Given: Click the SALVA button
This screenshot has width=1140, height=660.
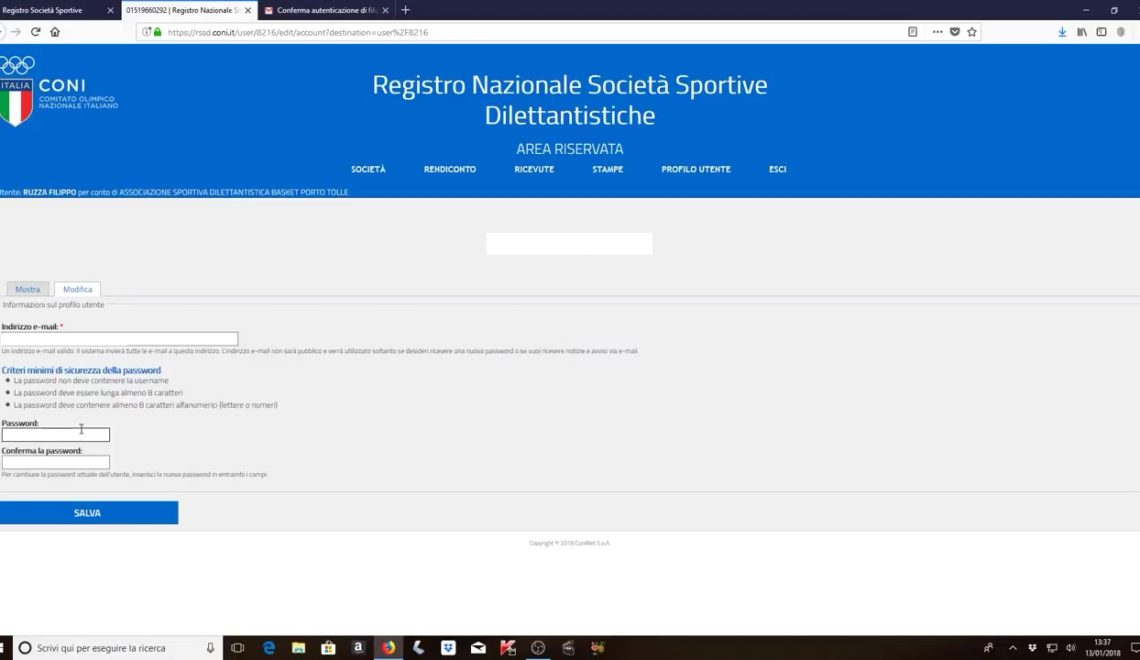Looking at the screenshot, I should coord(89,512).
